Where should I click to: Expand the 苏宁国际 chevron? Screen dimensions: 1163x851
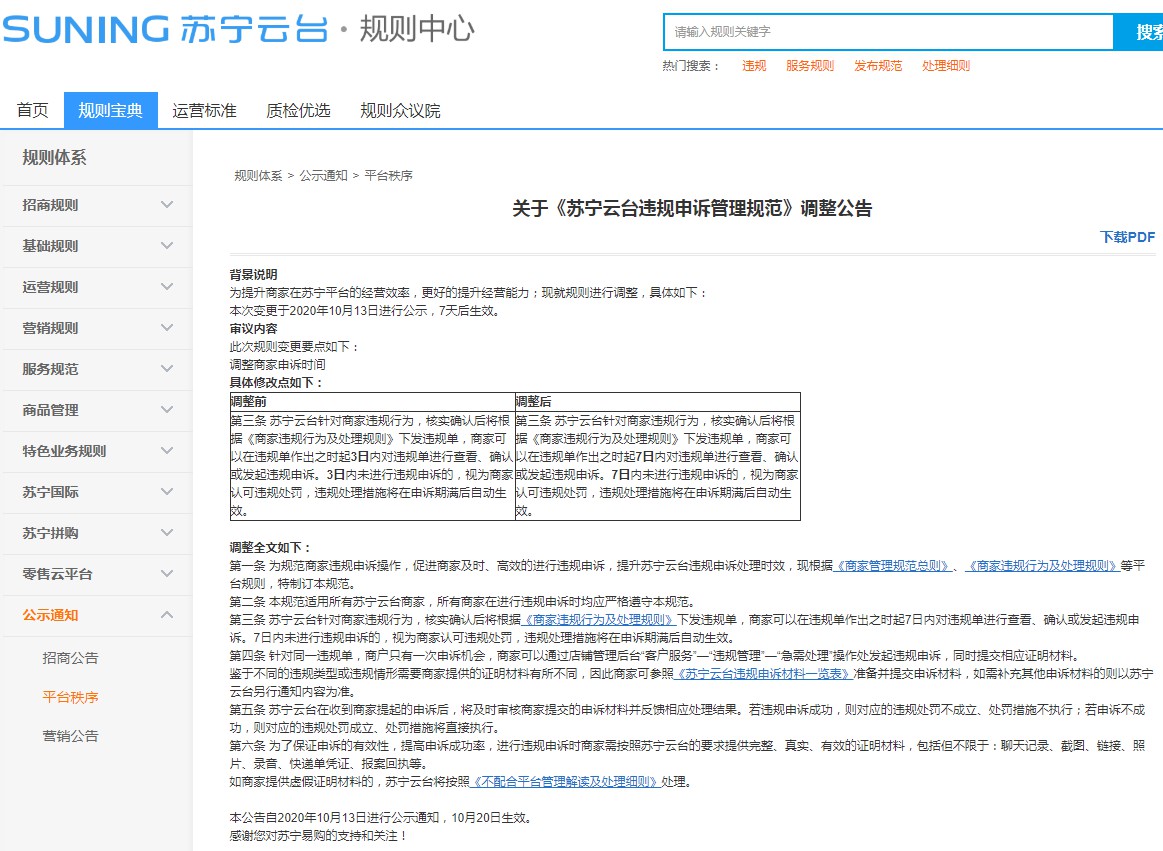tap(167, 491)
